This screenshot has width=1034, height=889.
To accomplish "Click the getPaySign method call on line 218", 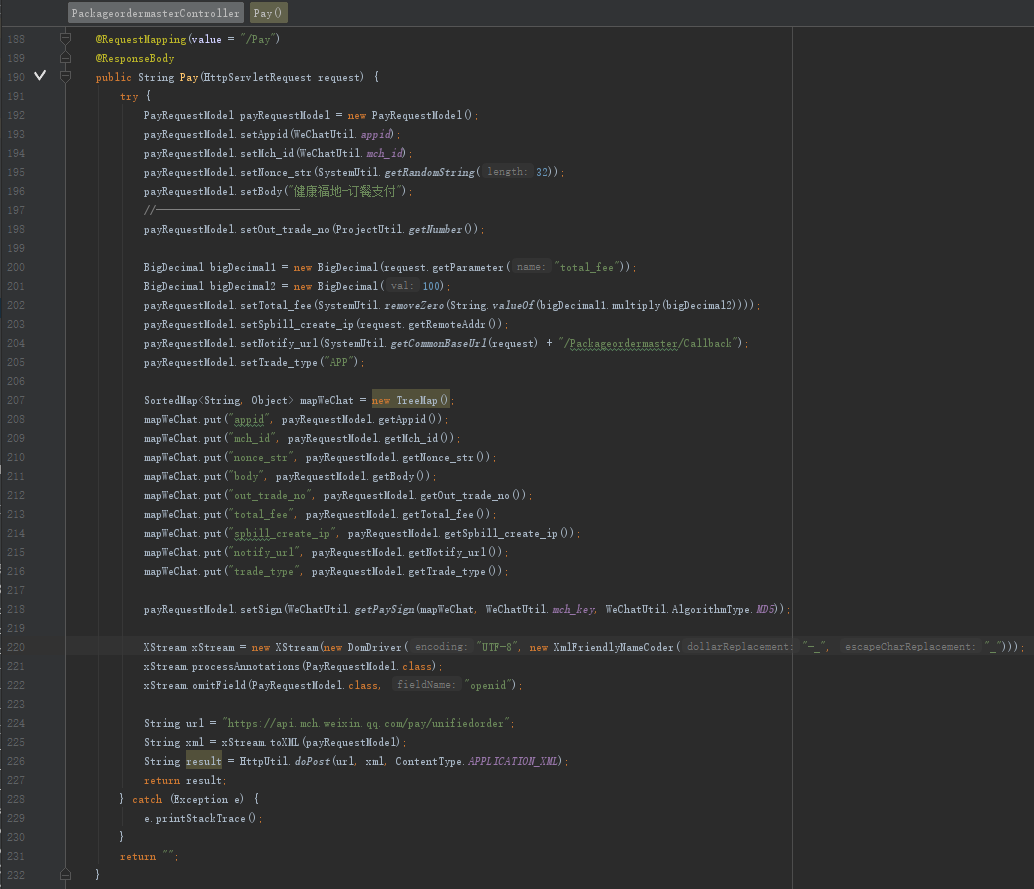I will click(x=384, y=609).
